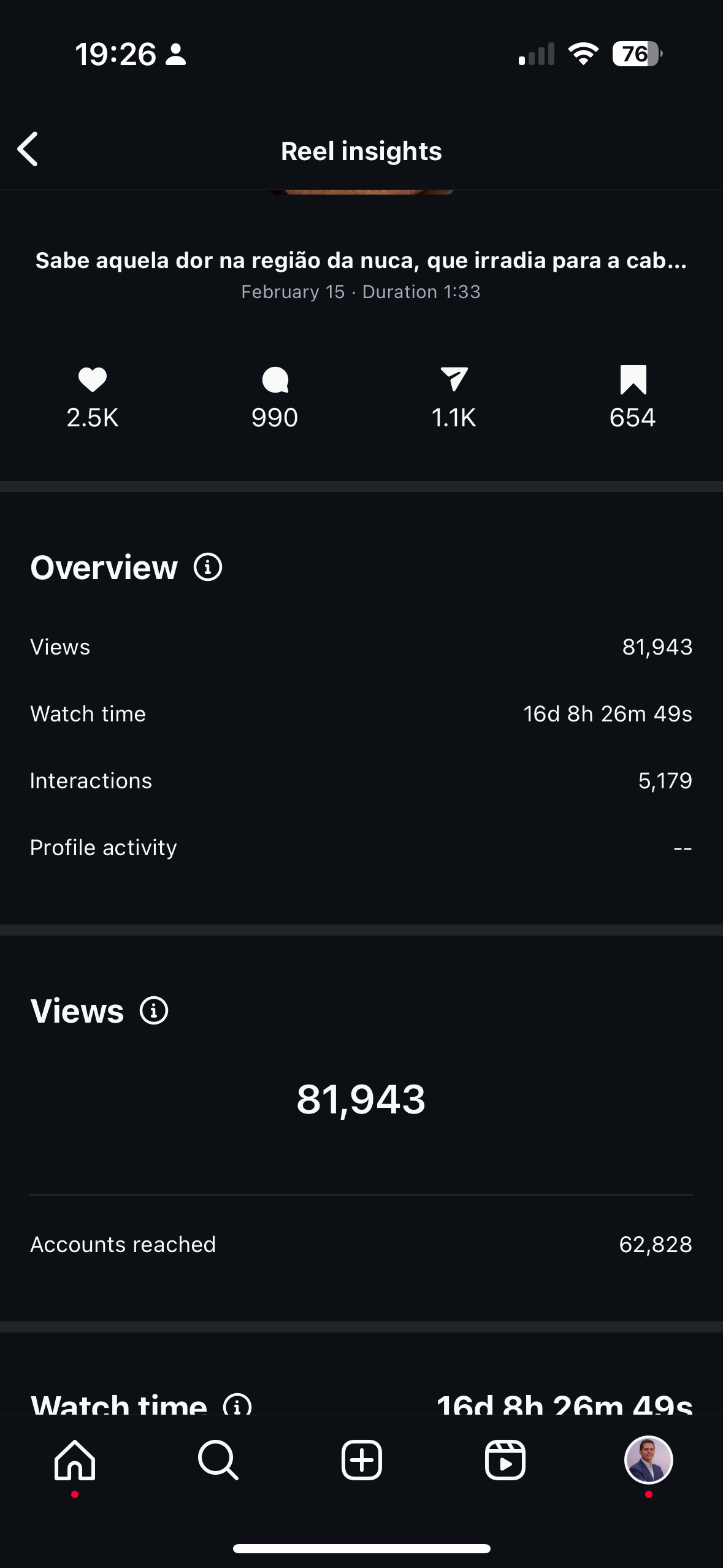723x1568 pixels.
Task: Tap the Accounts reached row
Action: coord(361,1244)
